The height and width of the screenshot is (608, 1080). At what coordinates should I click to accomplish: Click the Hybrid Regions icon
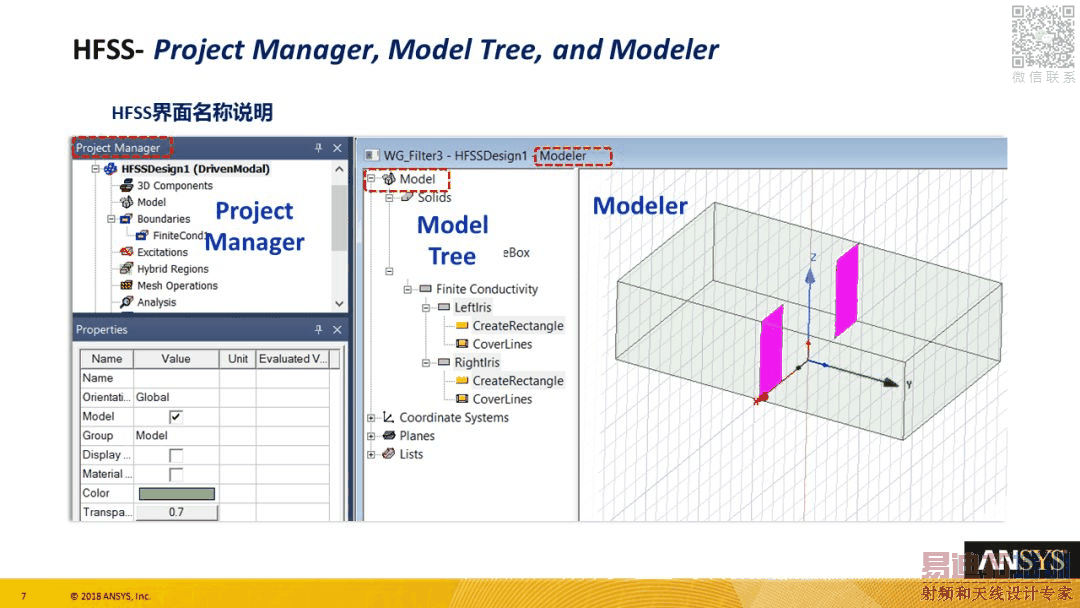127,269
